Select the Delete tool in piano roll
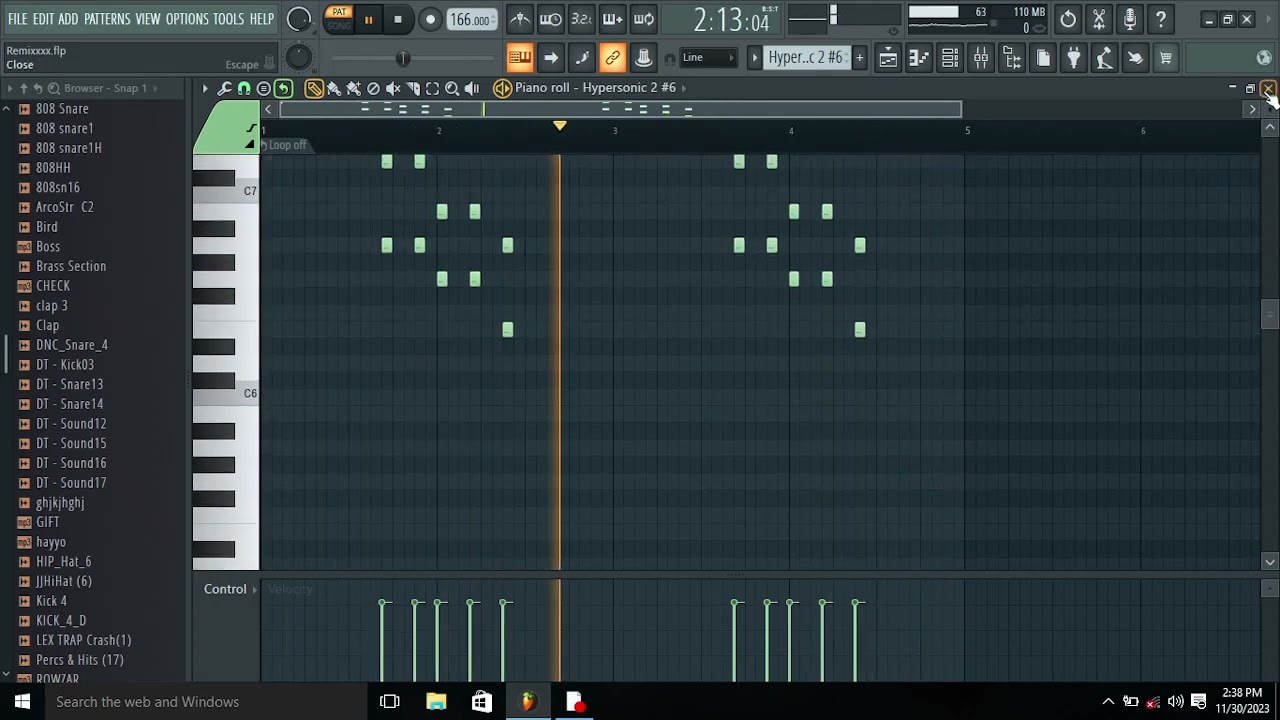 (x=373, y=88)
